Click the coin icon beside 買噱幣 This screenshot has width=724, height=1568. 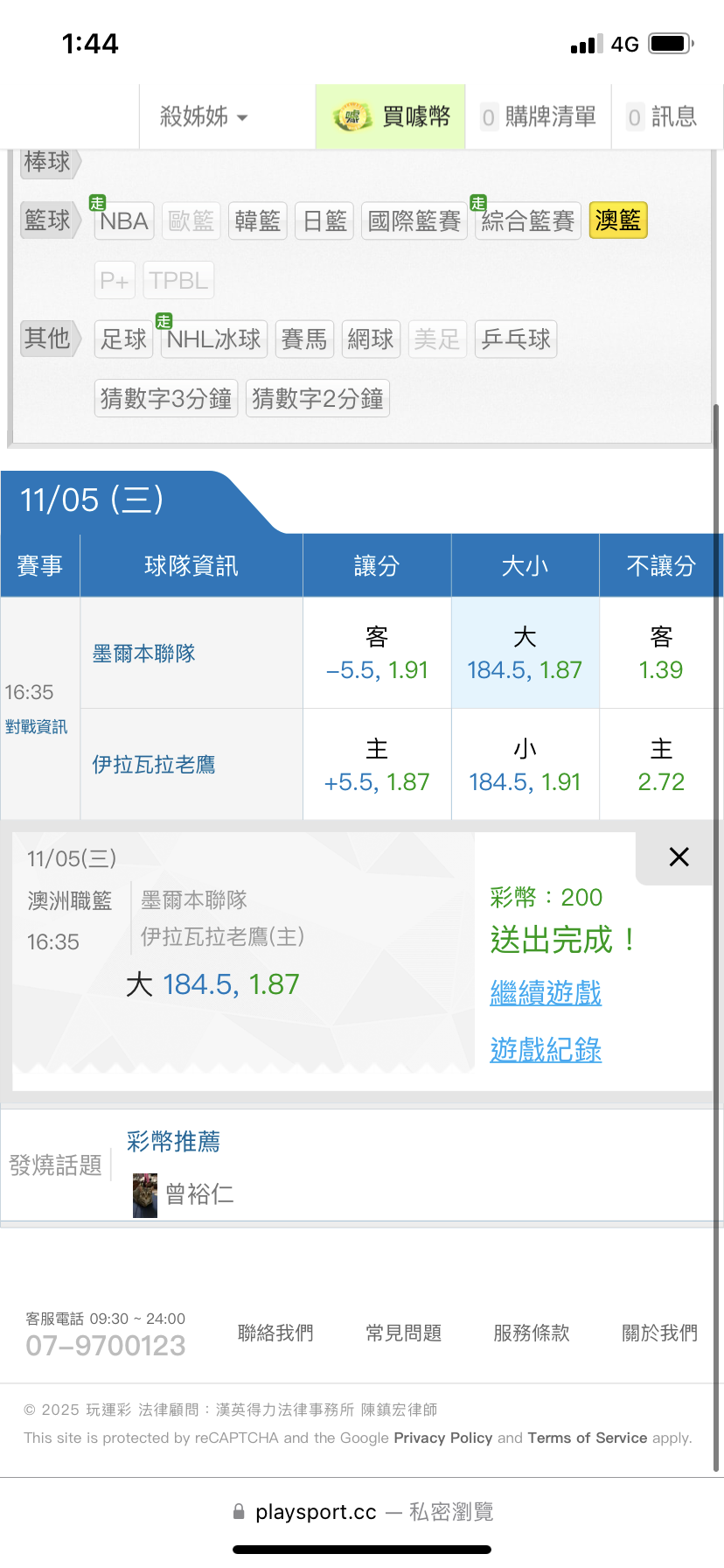coord(352,116)
